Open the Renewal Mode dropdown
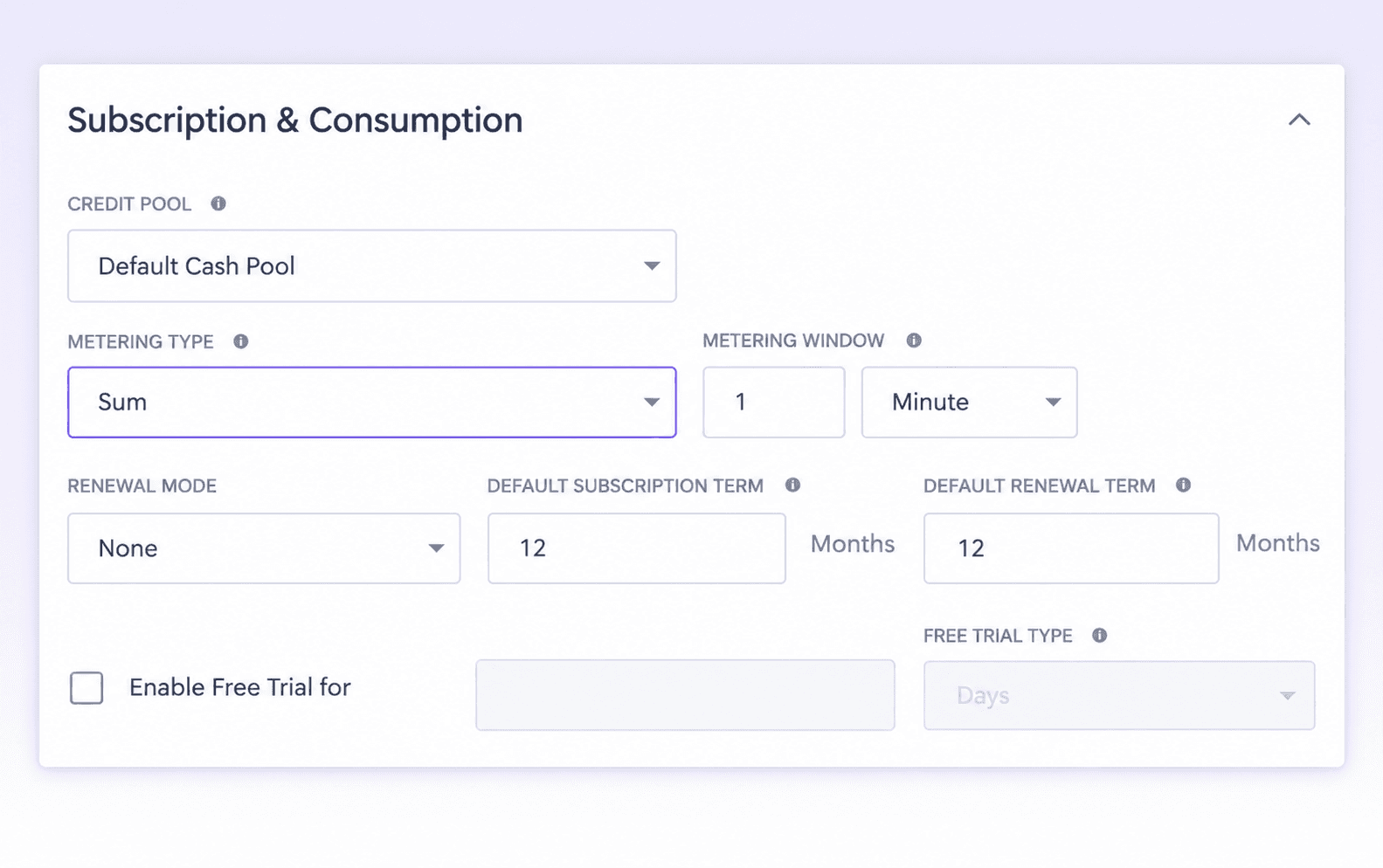The image size is (1383, 868). click(264, 548)
